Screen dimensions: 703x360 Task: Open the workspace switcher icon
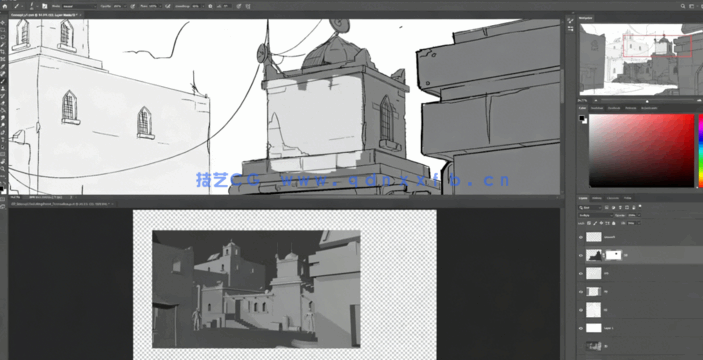click(691, 6)
